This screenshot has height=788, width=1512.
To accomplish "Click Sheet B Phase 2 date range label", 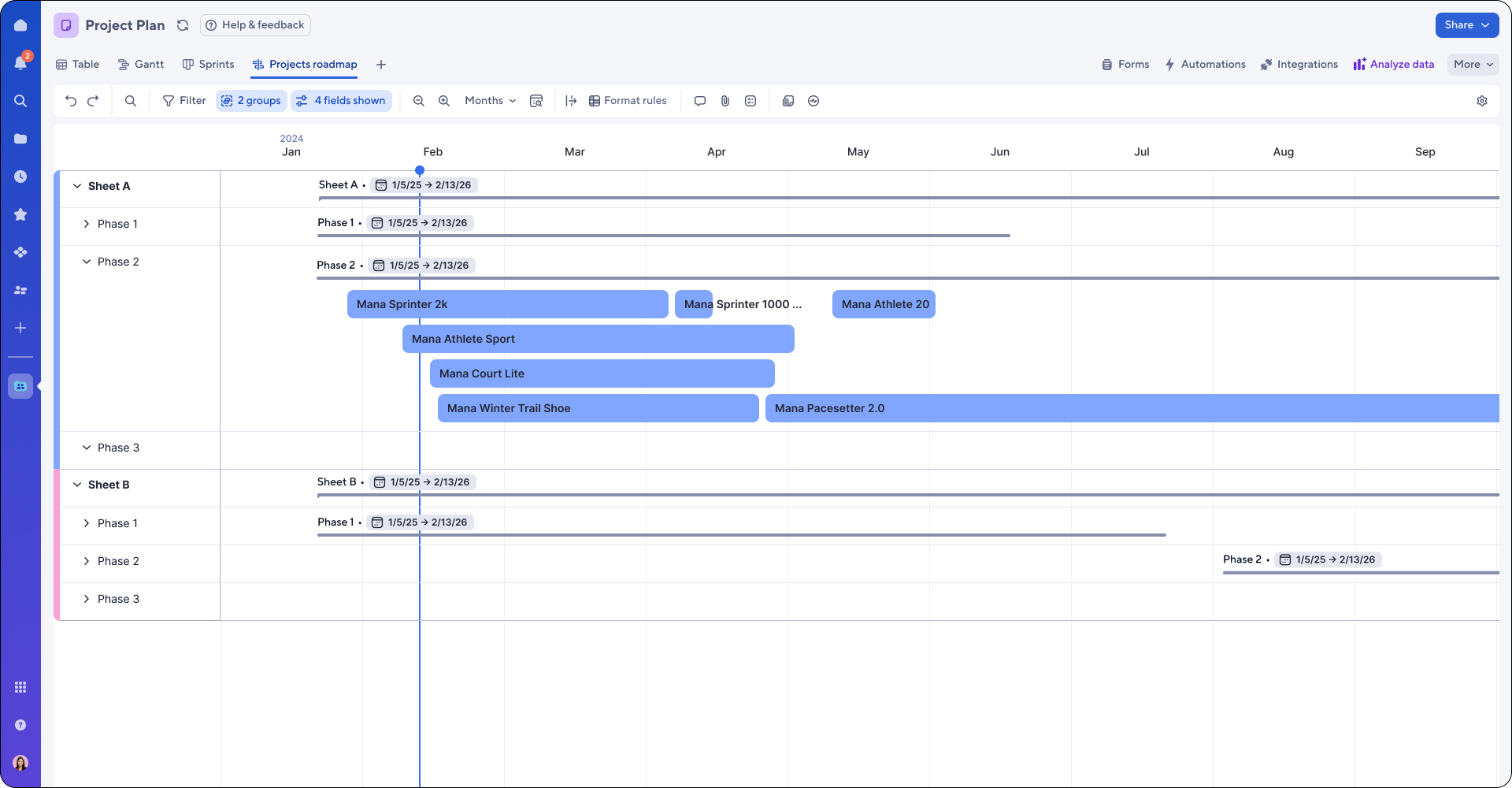I will 1329,559.
